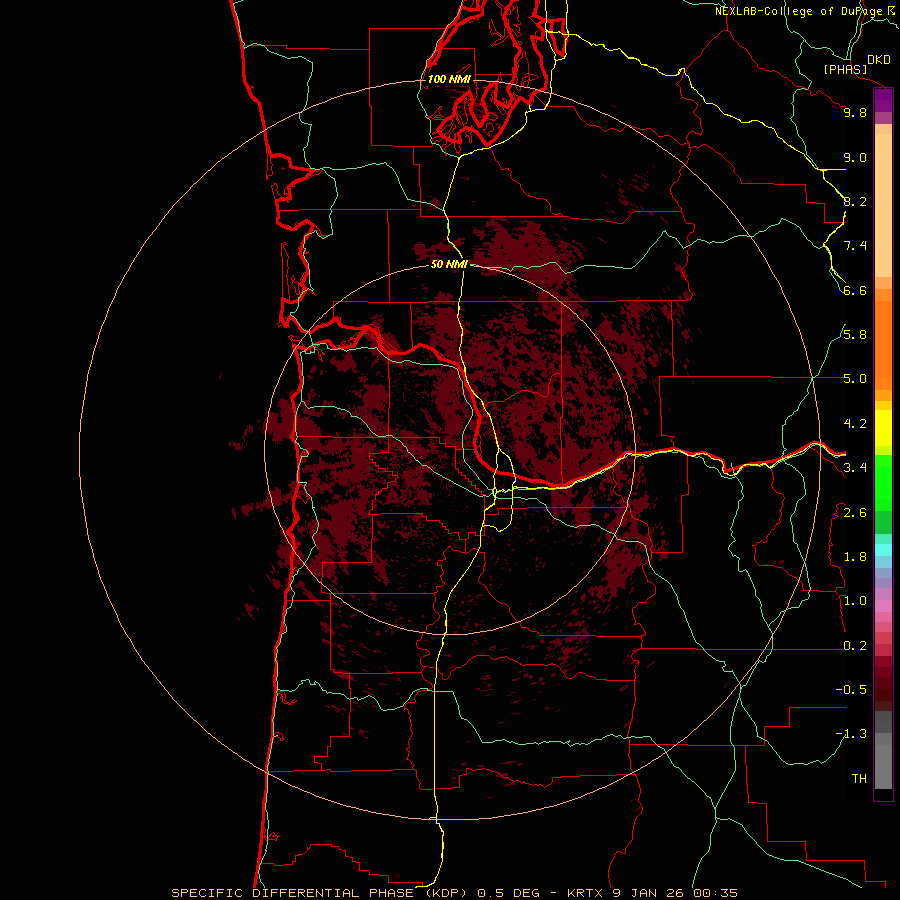Screen dimensions: 900x900
Task: Click the -1.3 legend value label
Action: point(851,734)
